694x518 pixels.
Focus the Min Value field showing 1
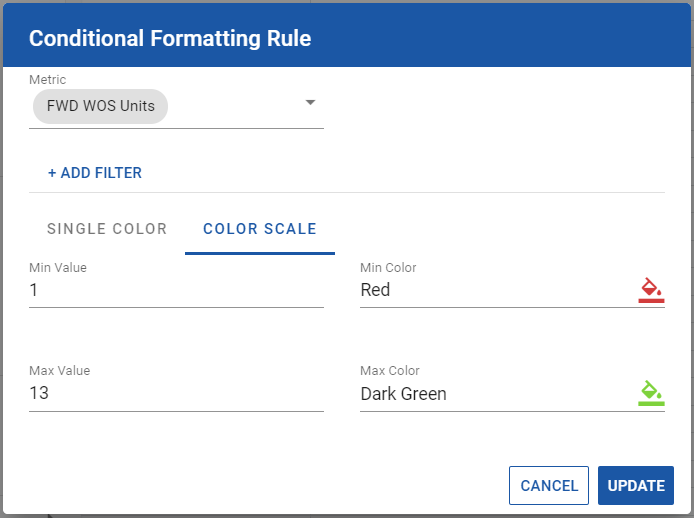point(176,290)
